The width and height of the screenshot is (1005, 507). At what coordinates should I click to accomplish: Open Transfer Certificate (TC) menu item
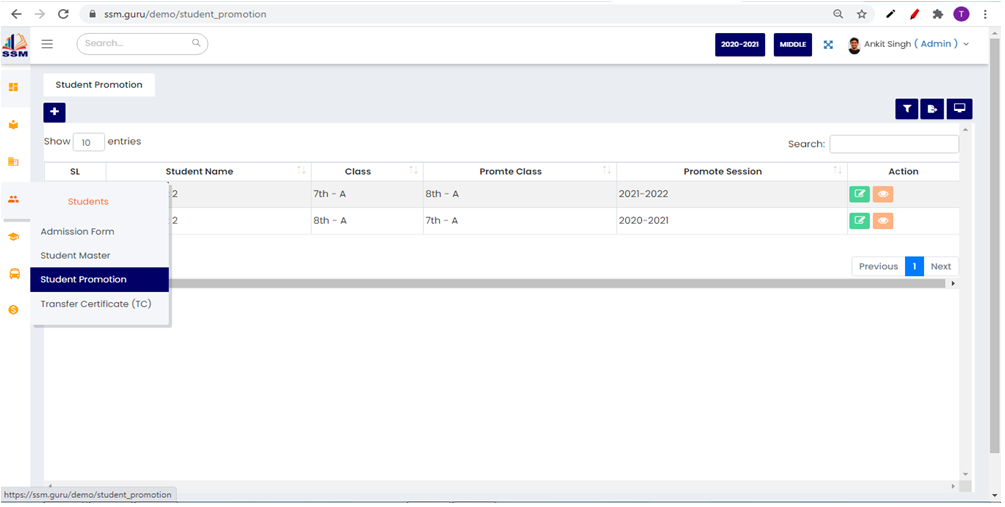[x=95, y=303]
